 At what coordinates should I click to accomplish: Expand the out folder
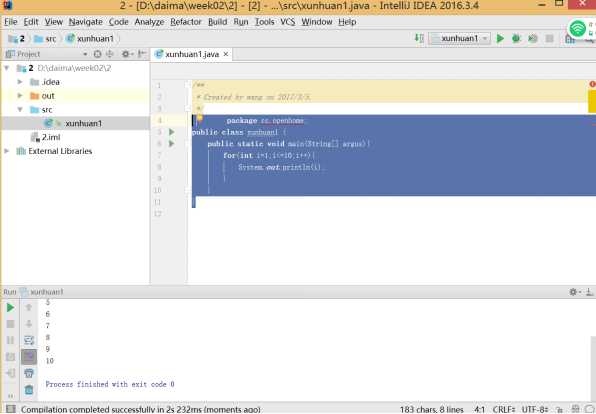[x=20, y=95]
